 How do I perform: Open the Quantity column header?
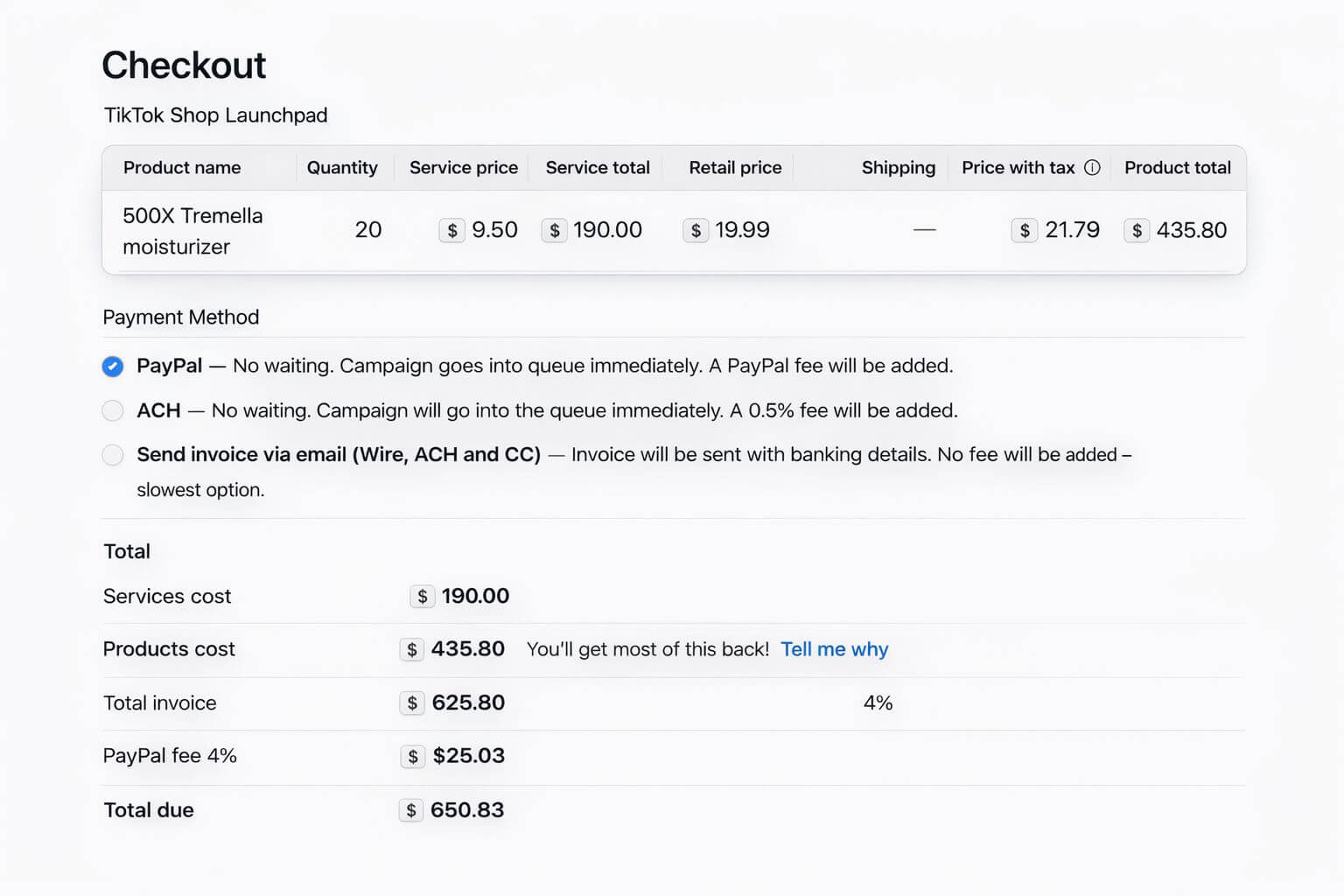(342, 167)
